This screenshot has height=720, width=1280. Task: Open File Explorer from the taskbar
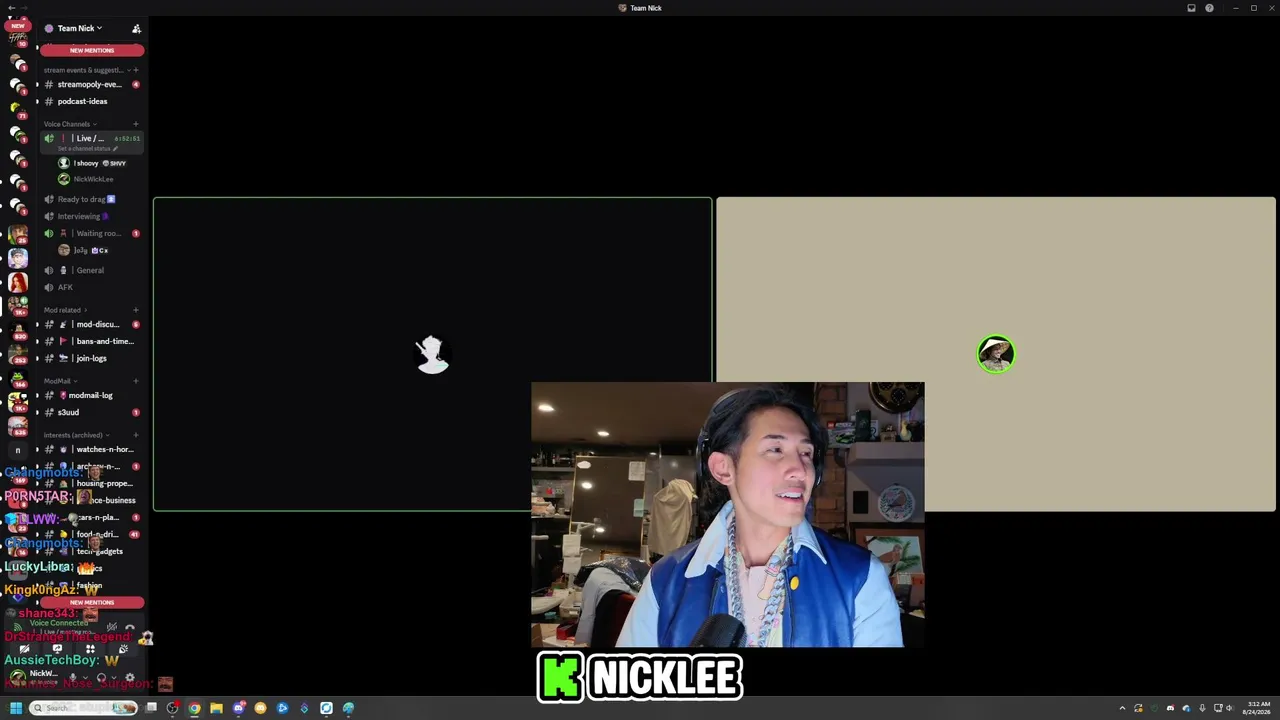click(216, 708)
